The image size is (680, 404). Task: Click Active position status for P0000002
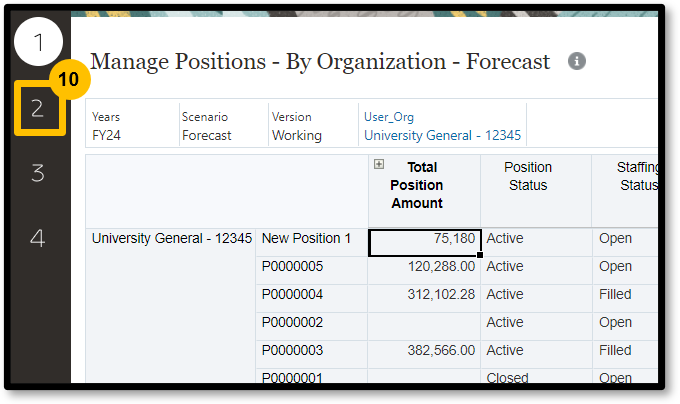click(x=505, y=323)
